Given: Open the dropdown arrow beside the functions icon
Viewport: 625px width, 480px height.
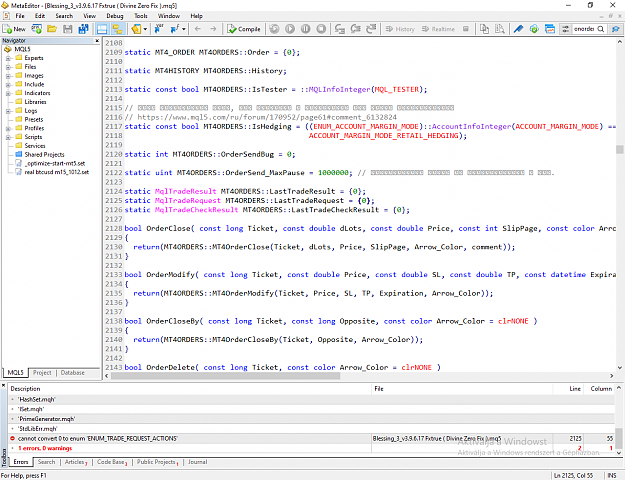Looking at the screenshot, I should [183, 29].
